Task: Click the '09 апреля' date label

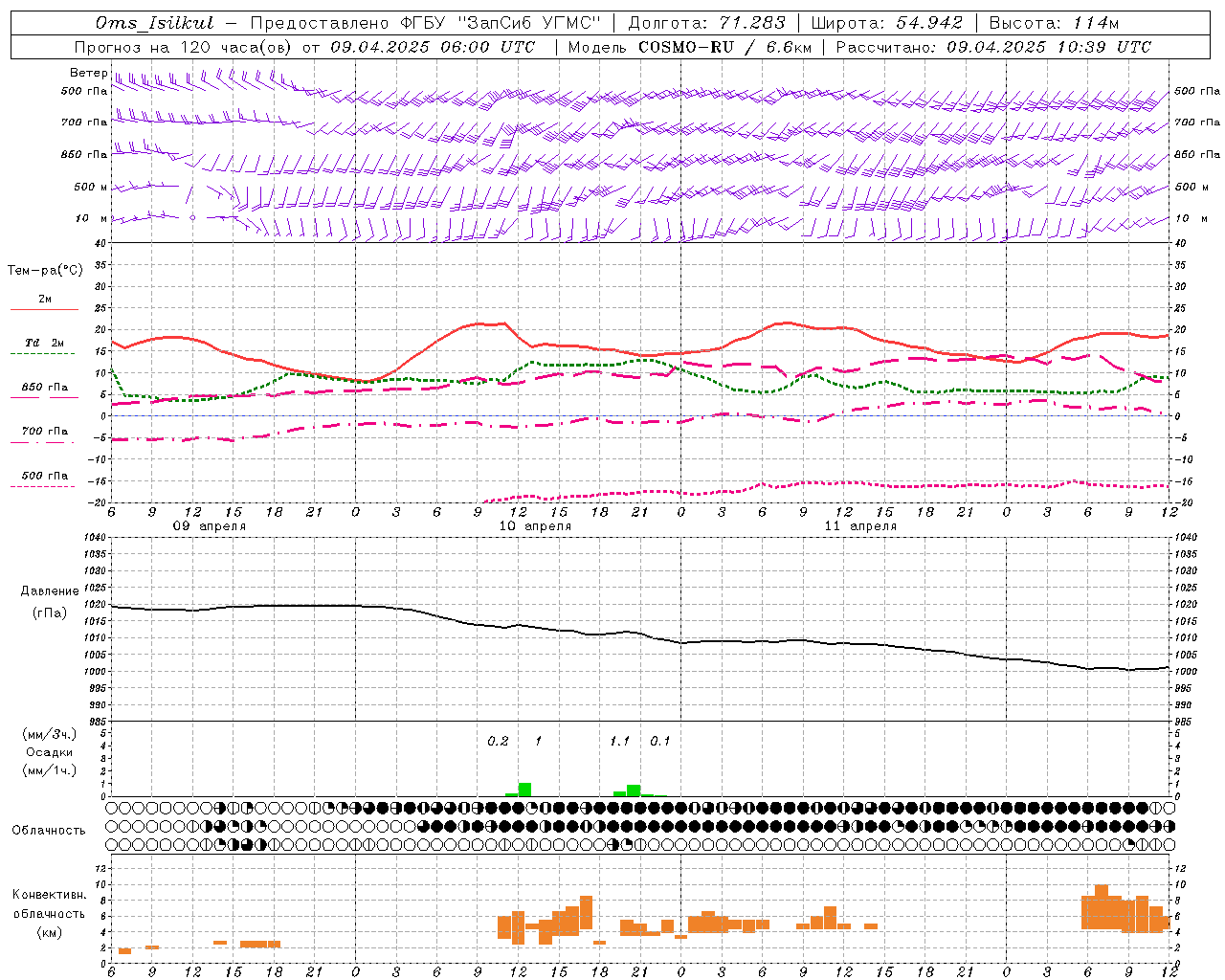Action: pos(209,526)
